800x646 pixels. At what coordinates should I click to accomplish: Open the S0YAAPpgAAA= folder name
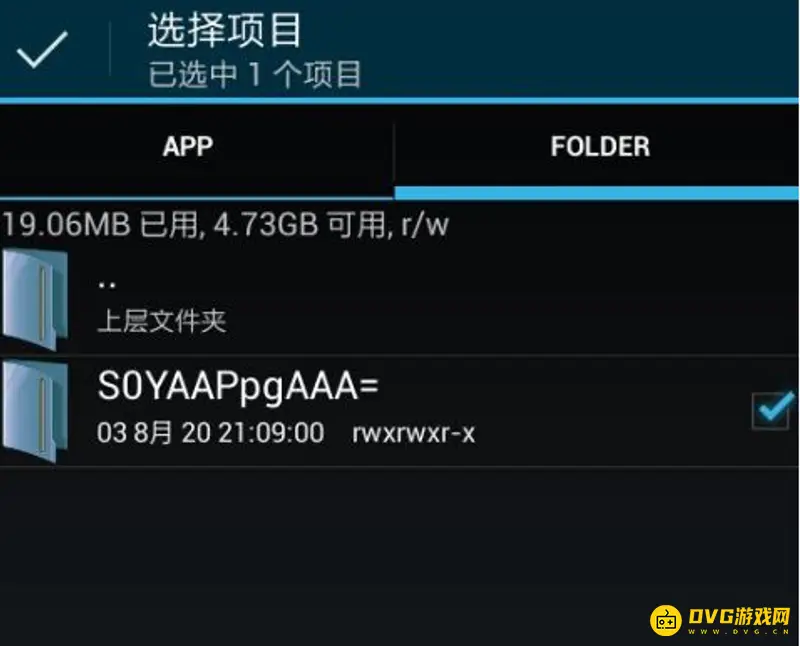point(238,386)
